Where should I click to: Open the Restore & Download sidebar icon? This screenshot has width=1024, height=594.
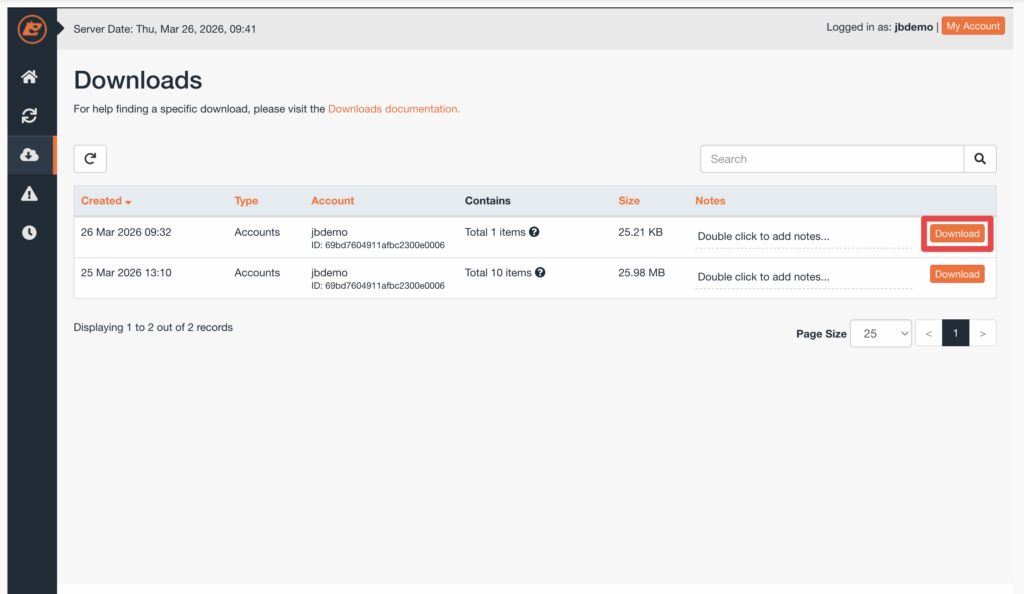pyautogui.click(x=30, y=116)
